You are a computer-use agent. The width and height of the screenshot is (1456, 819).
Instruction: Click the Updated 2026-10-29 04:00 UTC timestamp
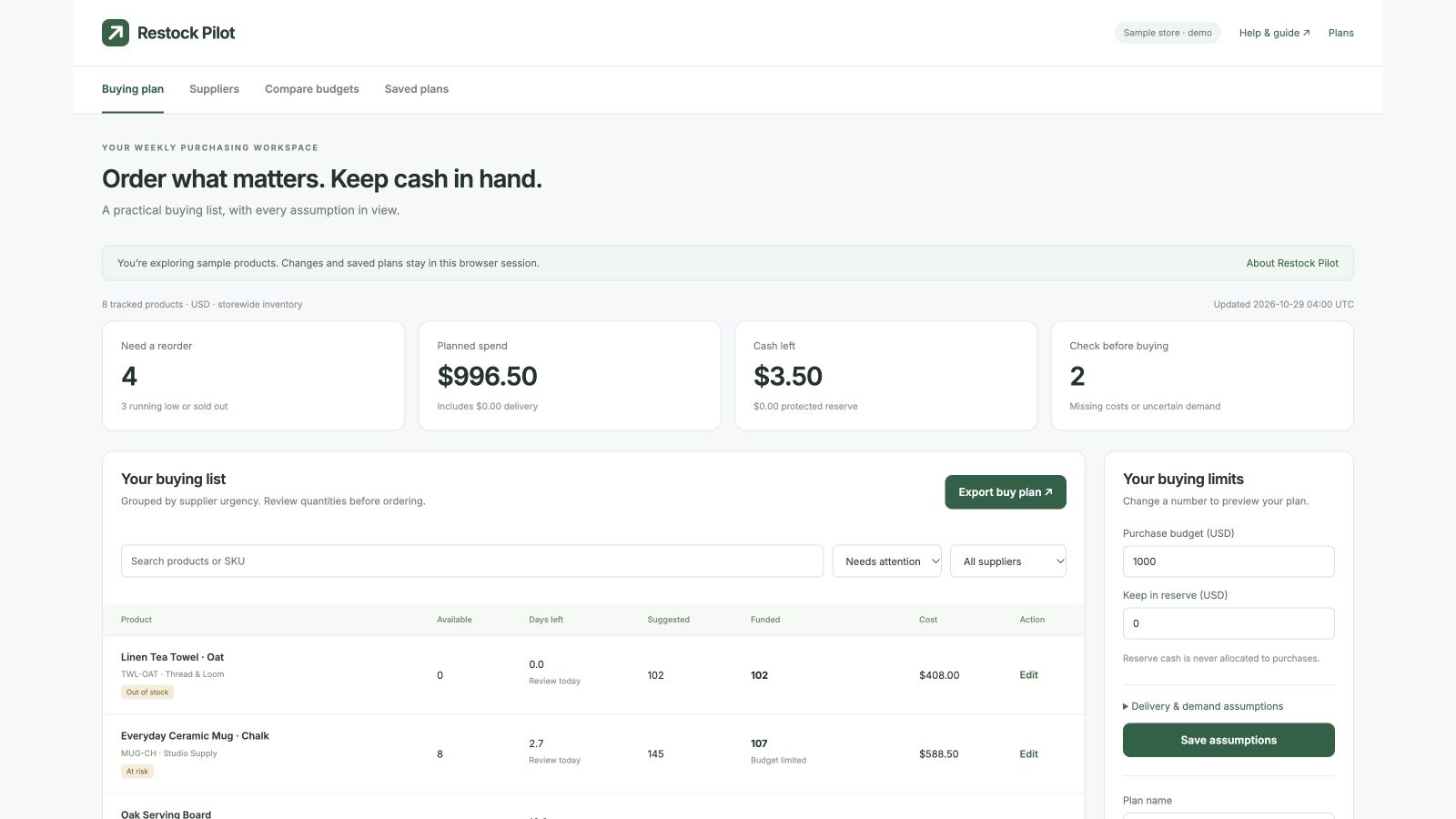pos(1283,305)
